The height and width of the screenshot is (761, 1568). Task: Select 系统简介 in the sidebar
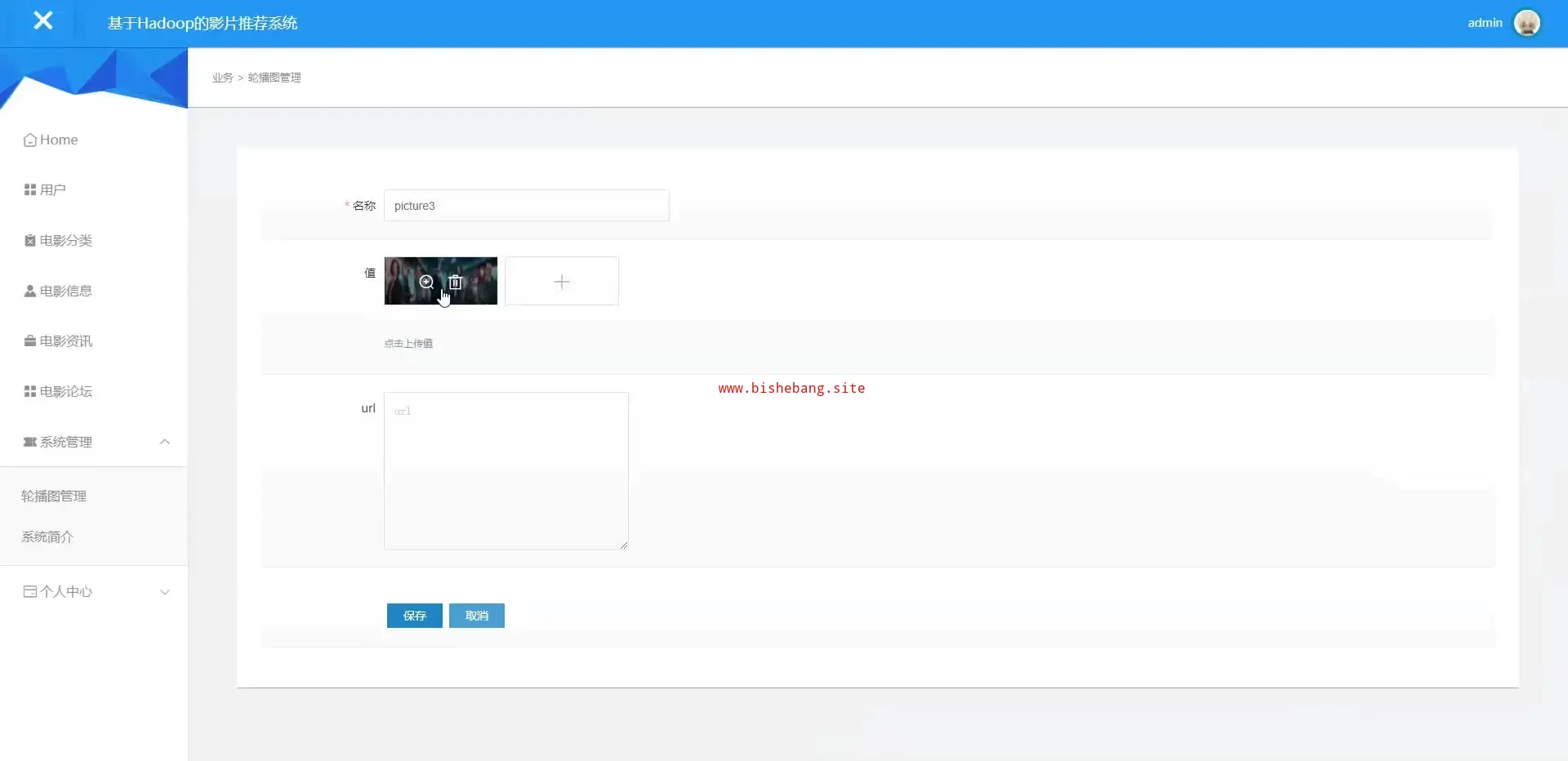pyautogui.click(x=47, y=536)
